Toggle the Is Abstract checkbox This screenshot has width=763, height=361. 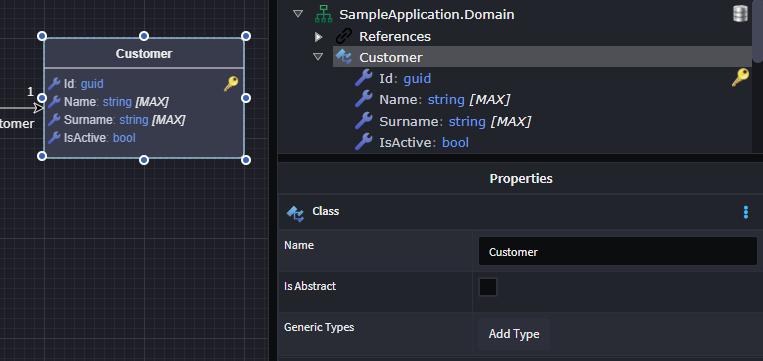coord(488,287)
